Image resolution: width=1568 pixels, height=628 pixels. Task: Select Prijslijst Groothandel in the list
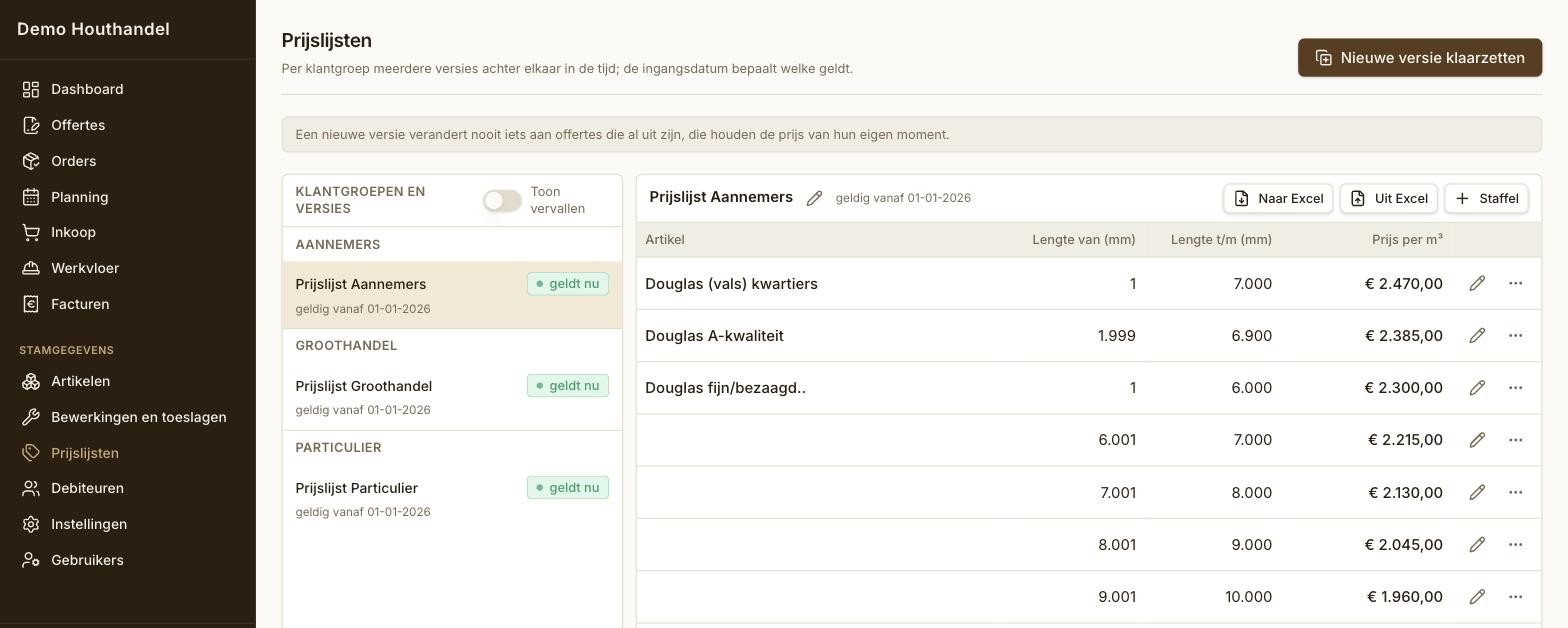tap(452, 397)
